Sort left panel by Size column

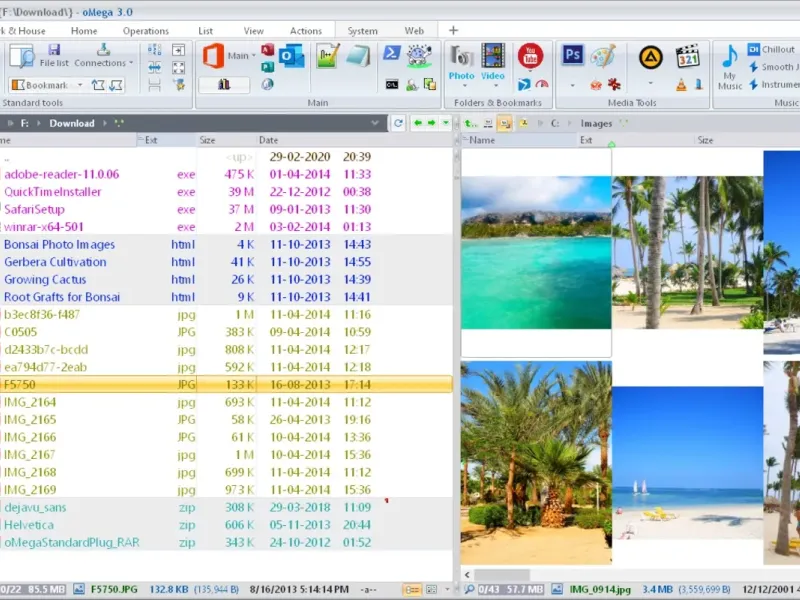pyautogui.click(x=207, y=140)
